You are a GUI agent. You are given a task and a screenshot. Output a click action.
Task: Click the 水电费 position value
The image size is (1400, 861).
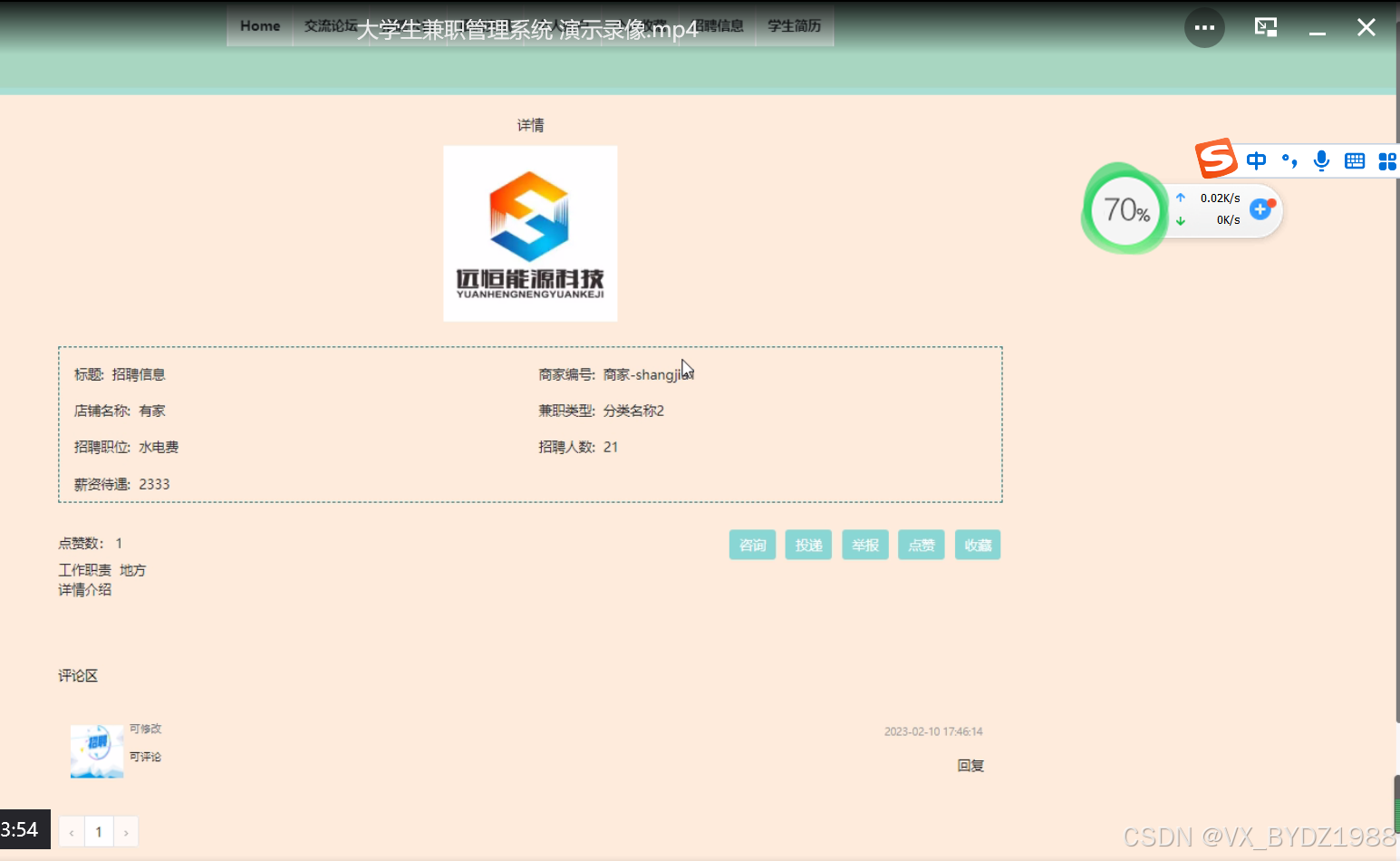(159, 447)
